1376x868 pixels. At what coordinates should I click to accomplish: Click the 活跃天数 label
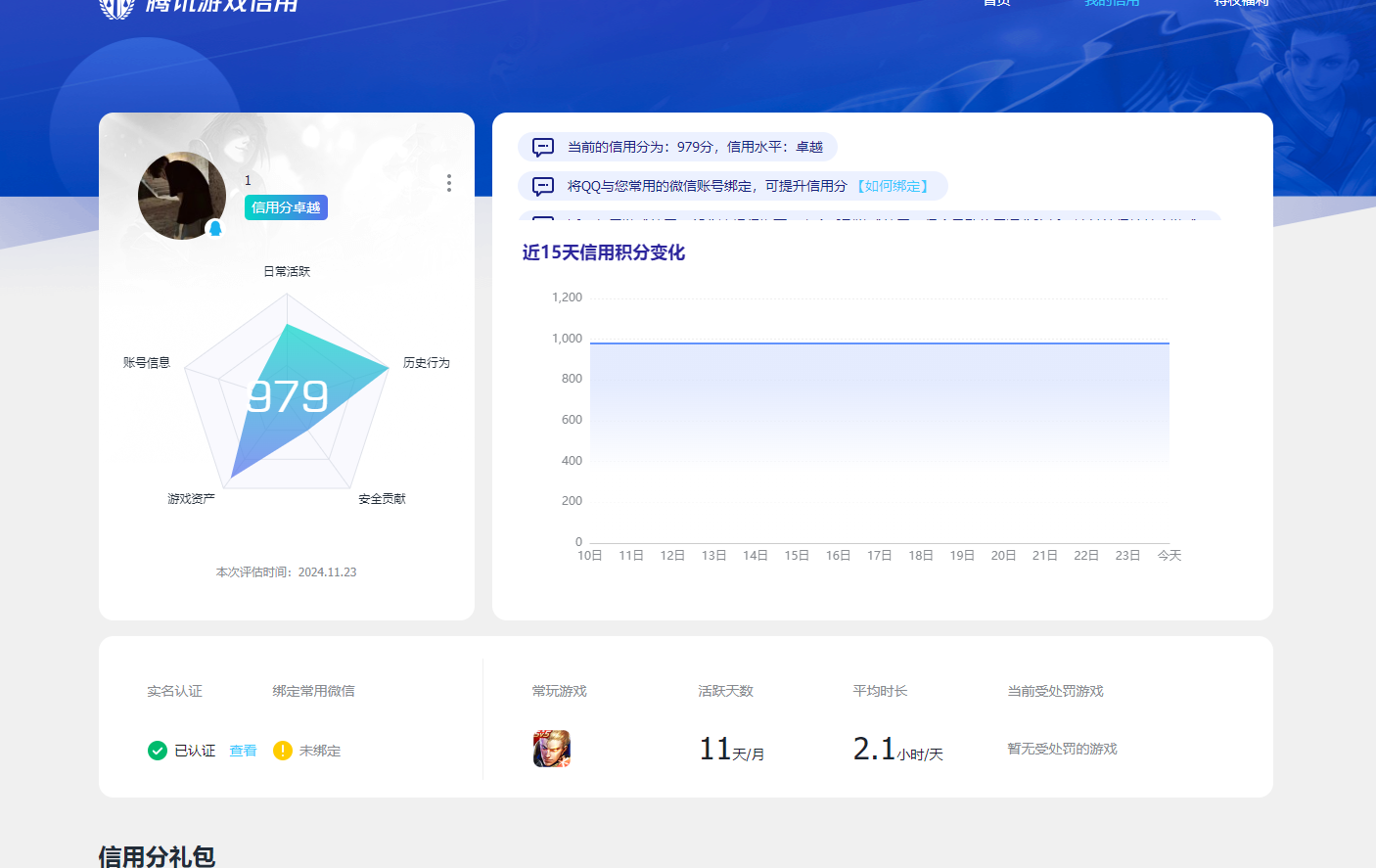tap(725, 691)
